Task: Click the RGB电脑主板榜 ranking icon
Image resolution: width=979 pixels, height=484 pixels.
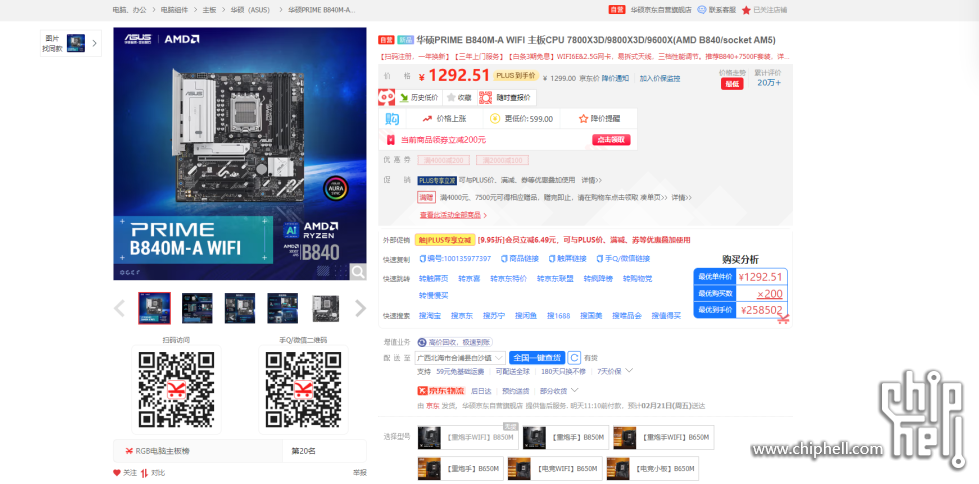Action: point(128,451)
